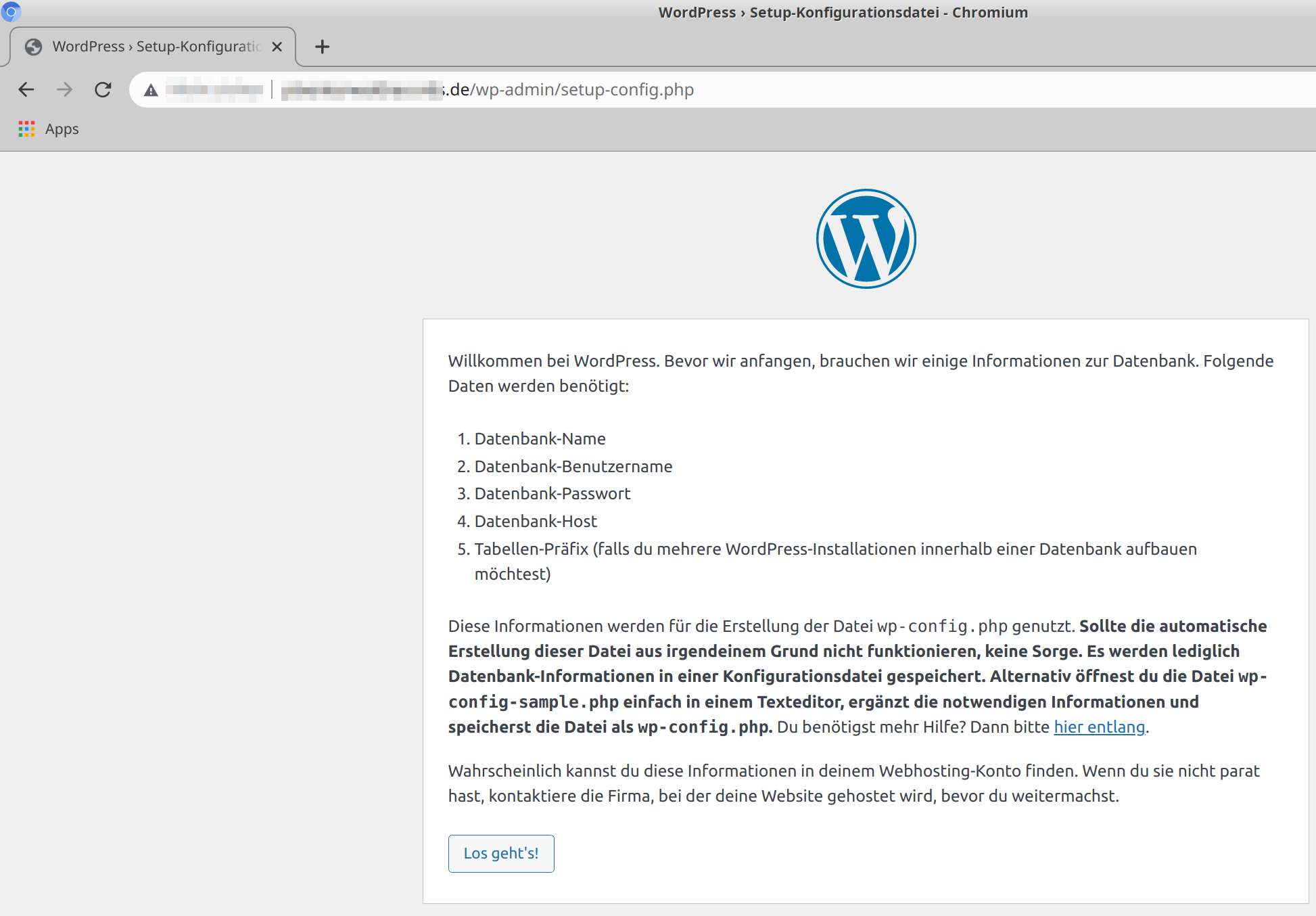The width and height of the screenshot is (1316, 916).
Task: Select the WordPress Setup-Konfiguration tab
Action: (153, 47)
